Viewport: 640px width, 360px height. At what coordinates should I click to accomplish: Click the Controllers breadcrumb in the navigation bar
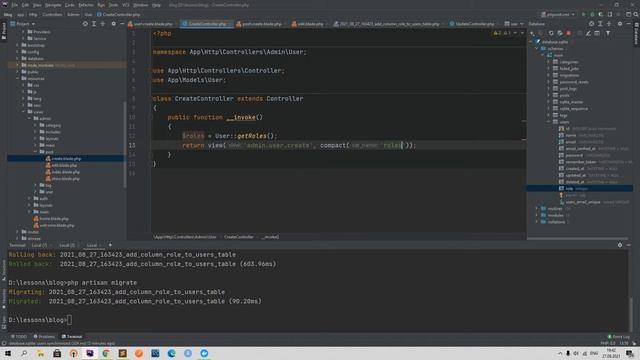pos(52,14)
